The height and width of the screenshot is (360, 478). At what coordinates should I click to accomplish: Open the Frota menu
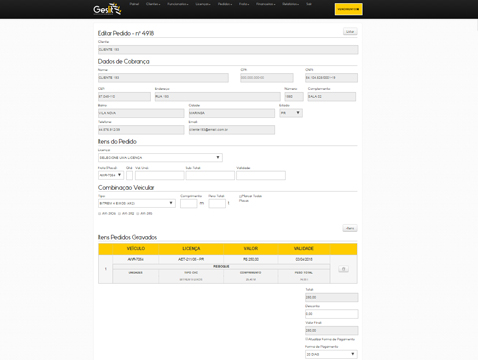click(244, 4)
